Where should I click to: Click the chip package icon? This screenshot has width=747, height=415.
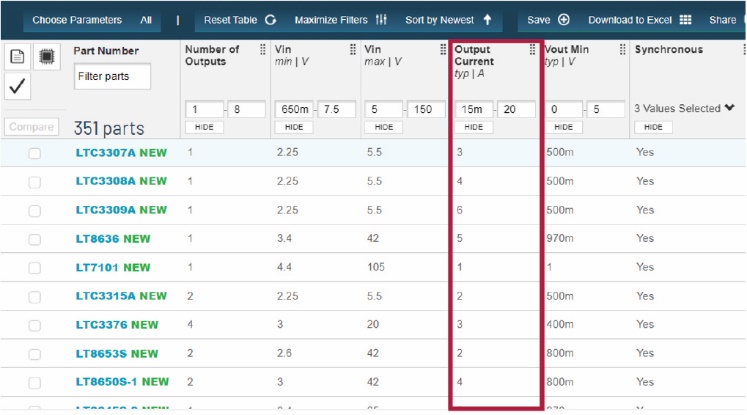coord(47,56)
